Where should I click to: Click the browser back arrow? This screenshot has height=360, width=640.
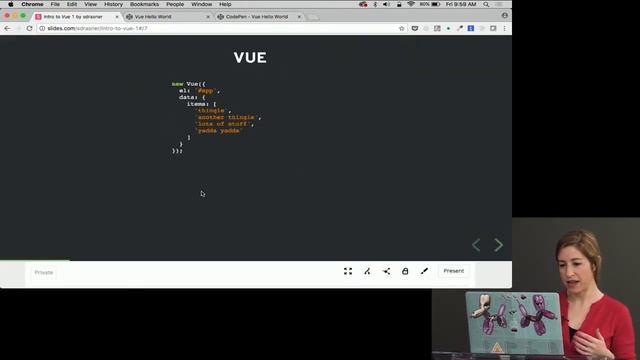click(7, 28)
